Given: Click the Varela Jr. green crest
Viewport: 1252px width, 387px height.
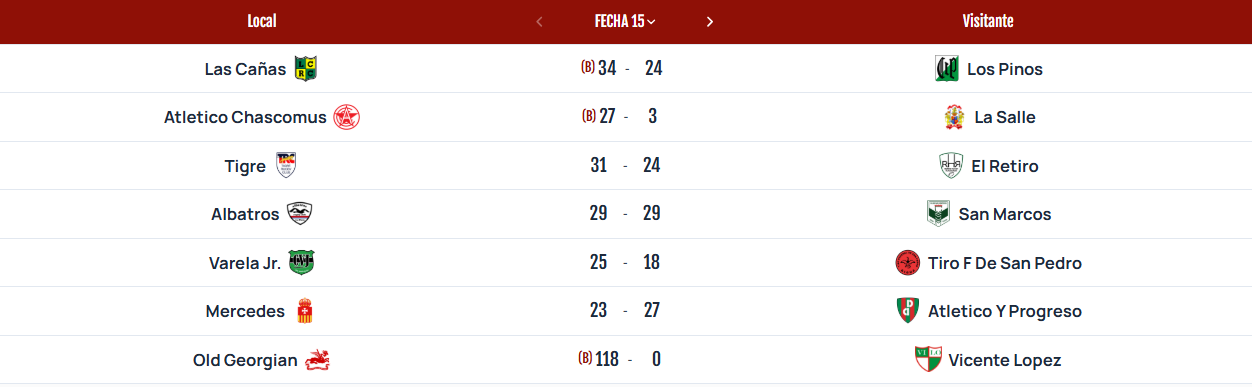Looking at the screenshot, I should (x=301, y=263).
